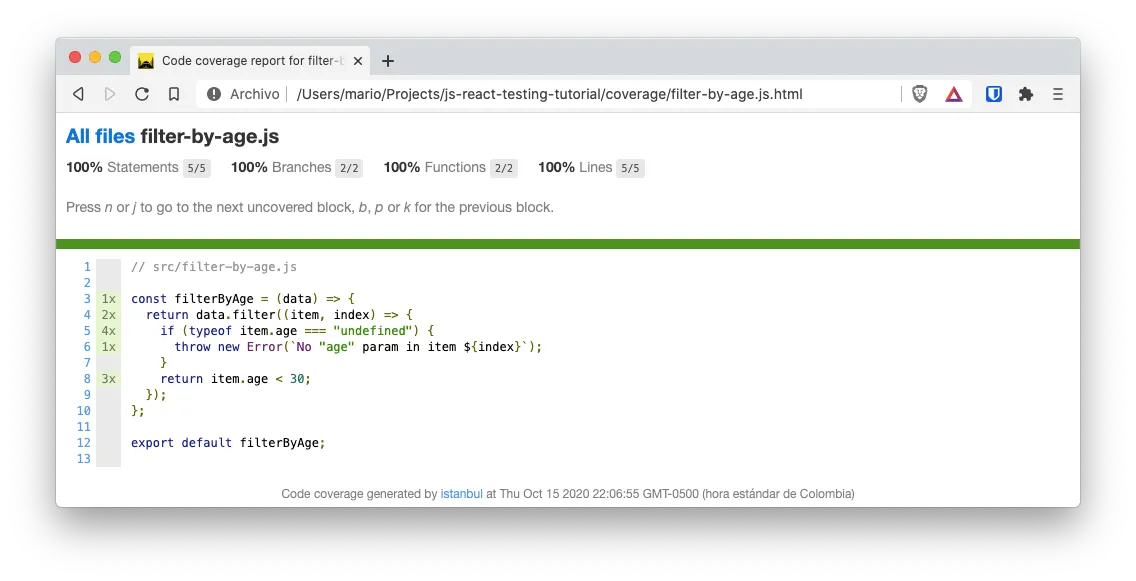The height and width of the screenshot is (581, 1136).
Task: Click the Functions 2/2 fraction badge
Action: (504, 168)
